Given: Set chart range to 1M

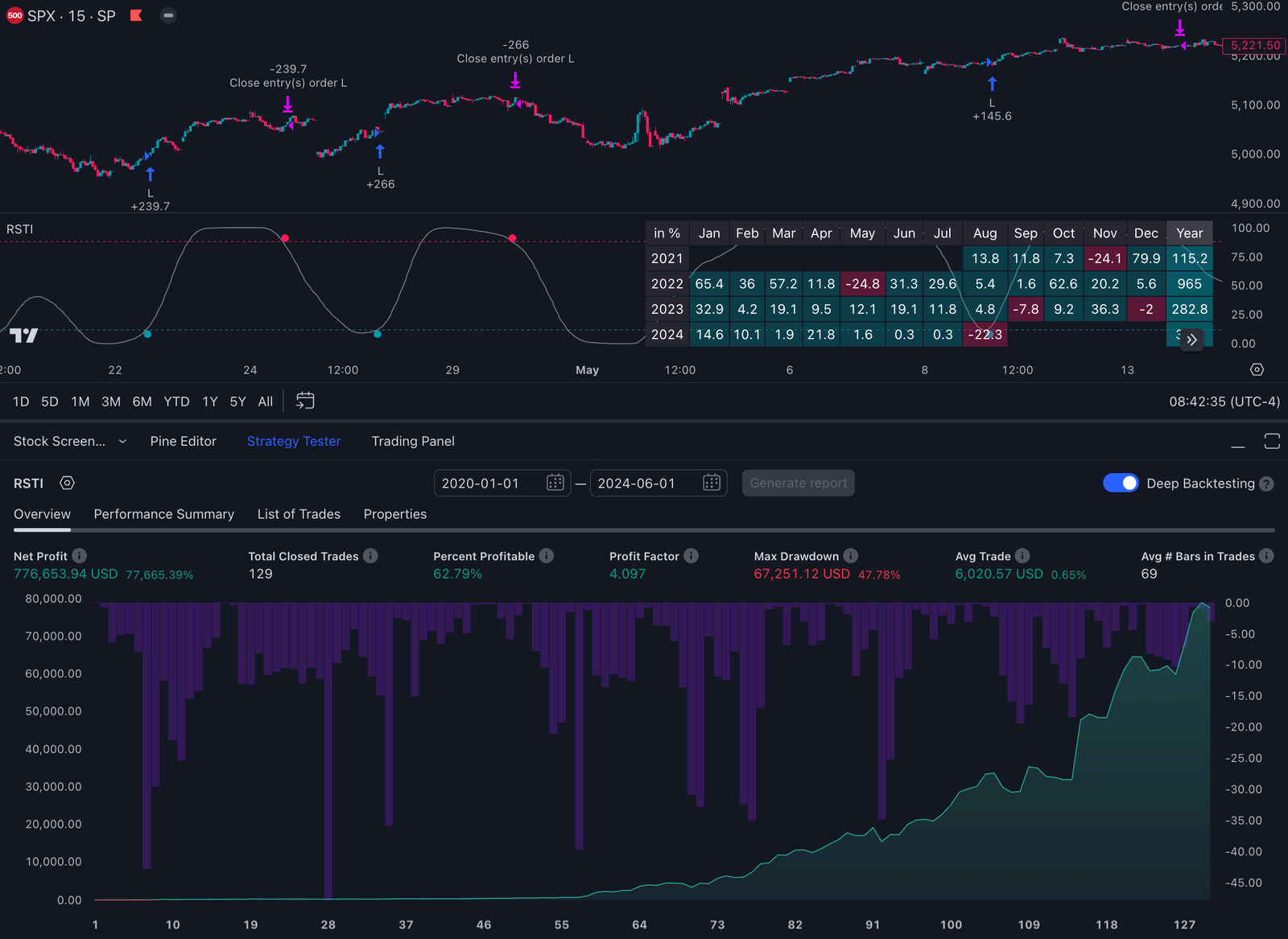Looking at the screenshot, I should coord(80,402).
